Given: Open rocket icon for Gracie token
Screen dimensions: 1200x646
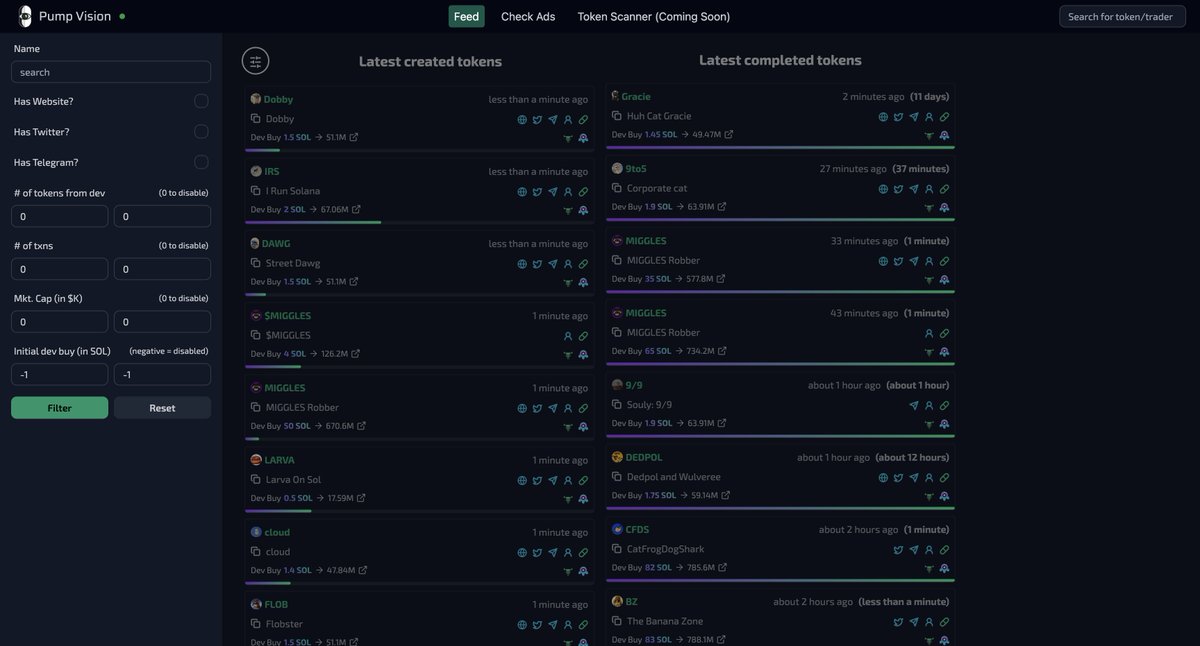Looking at the screenshot, I should pos(944,134).
